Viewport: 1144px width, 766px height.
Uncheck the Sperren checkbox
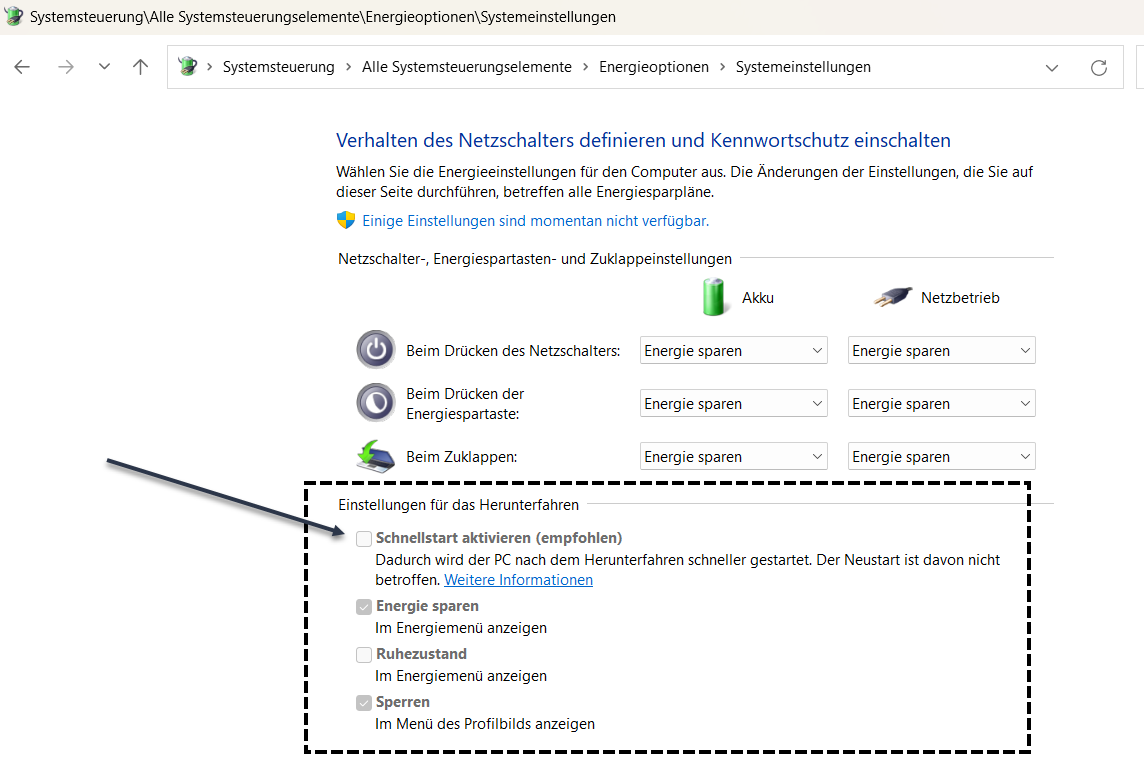click(x=364, y=703)
